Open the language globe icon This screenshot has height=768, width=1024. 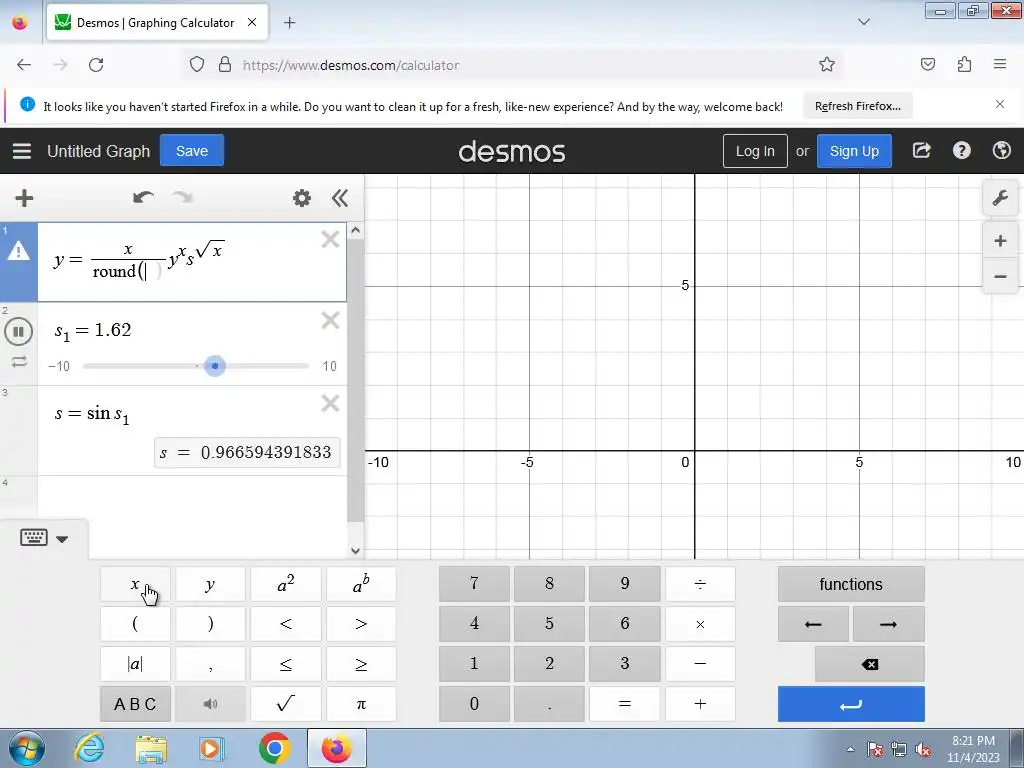tap(1001, 151)
